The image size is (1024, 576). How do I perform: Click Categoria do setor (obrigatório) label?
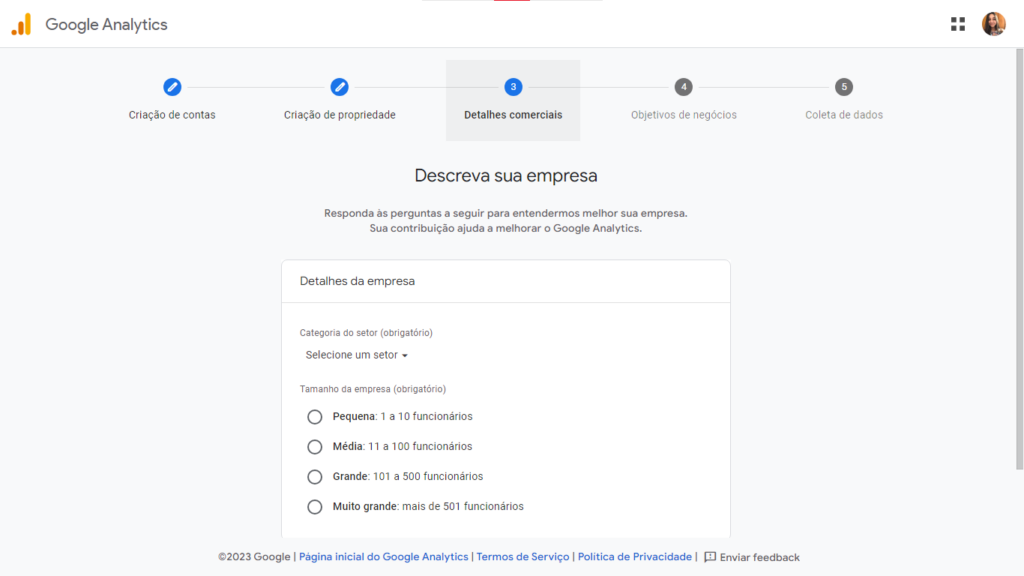coord(366,332)
